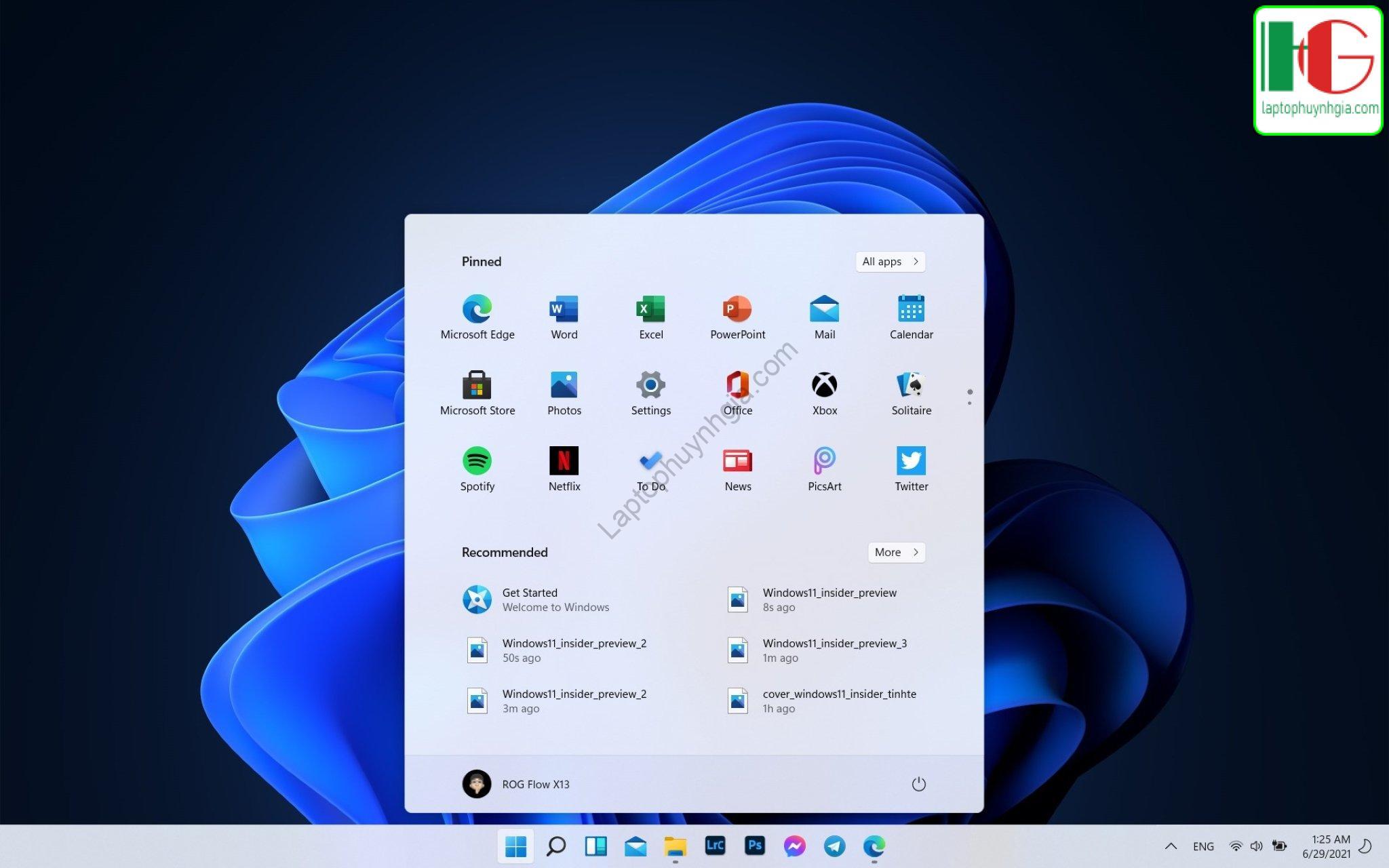Launch Photoshop from the taskbar
The width and height of the screenshot is (1389, 868).
click(x=754, y=846)
